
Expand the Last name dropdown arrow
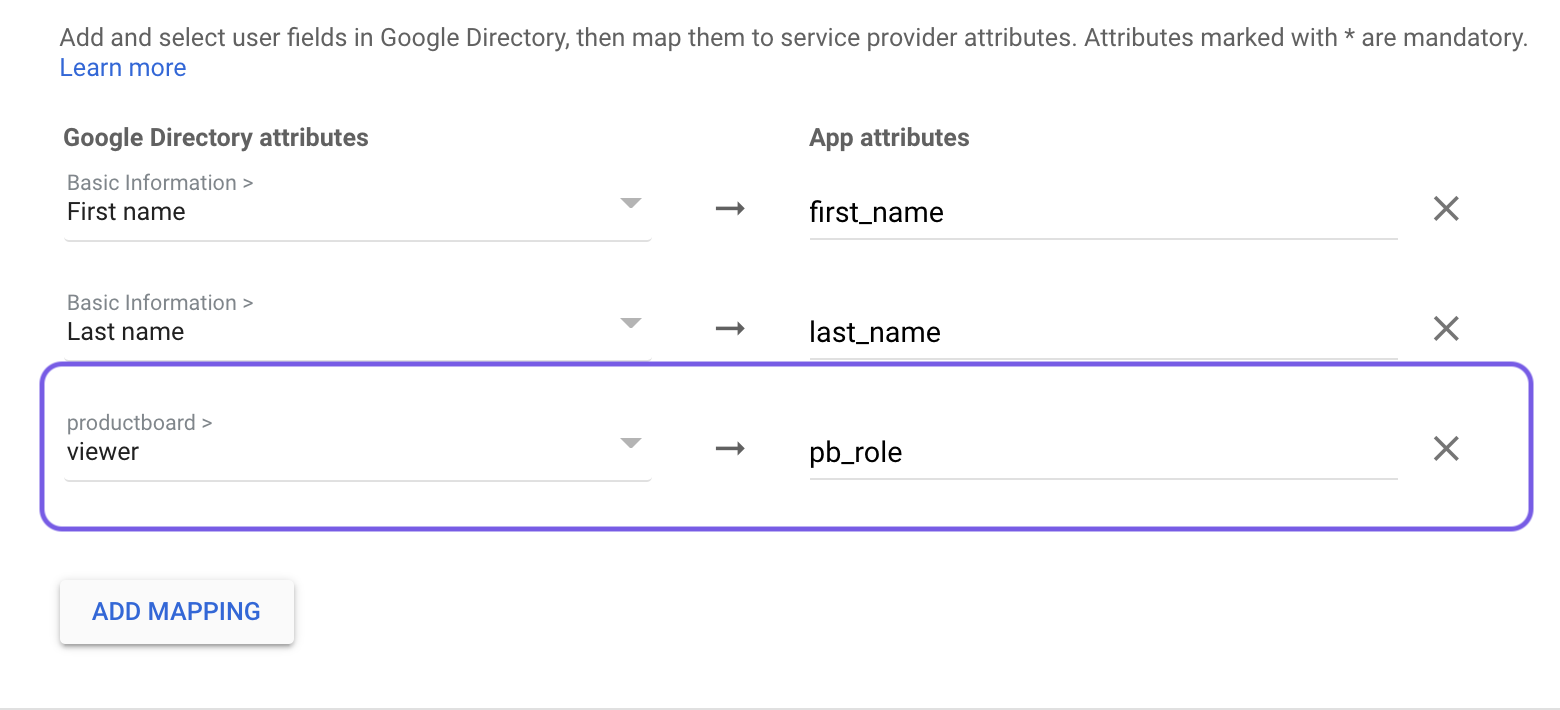630,323
